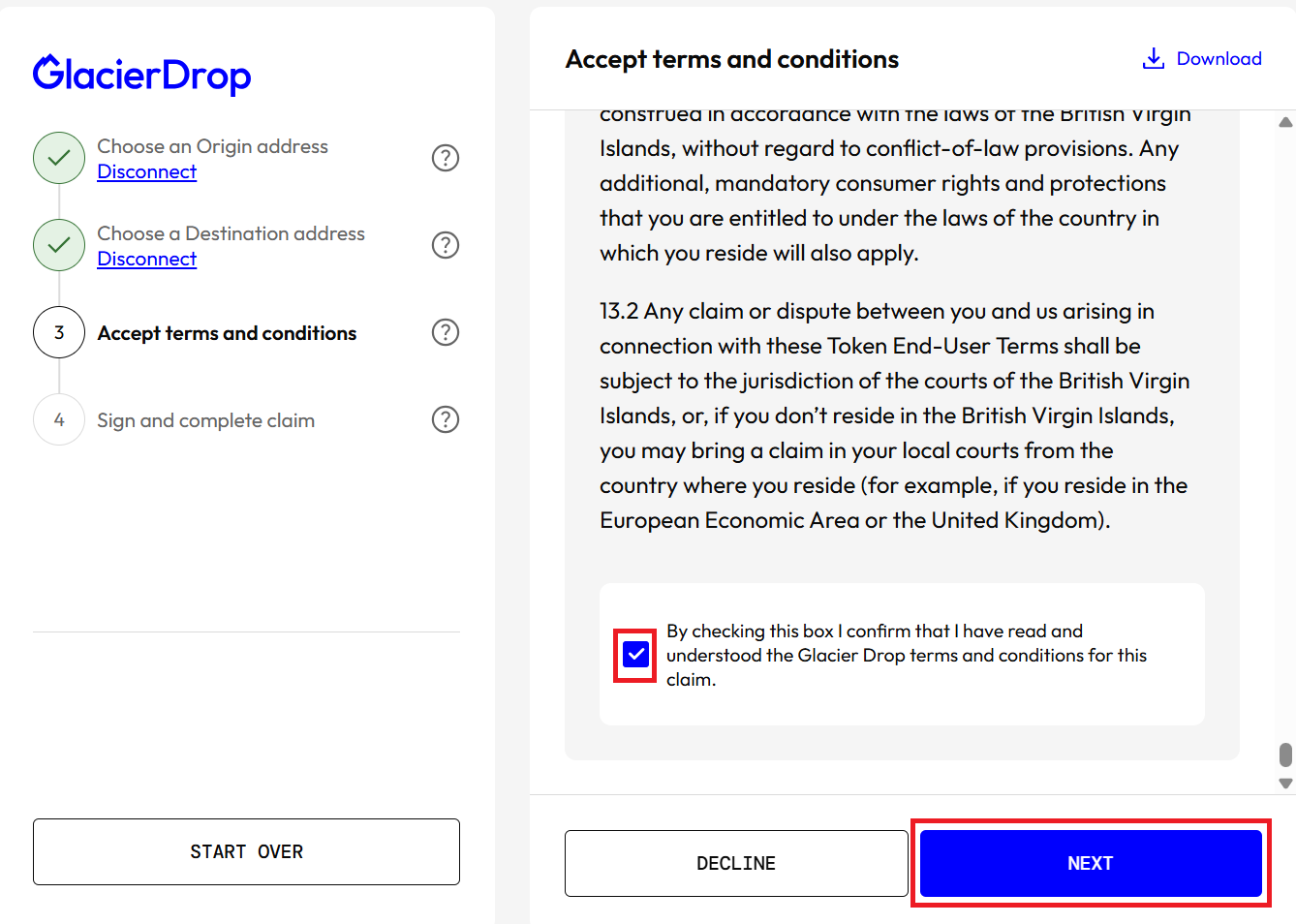Open help for Choose an Origin address

pos(445,158)
